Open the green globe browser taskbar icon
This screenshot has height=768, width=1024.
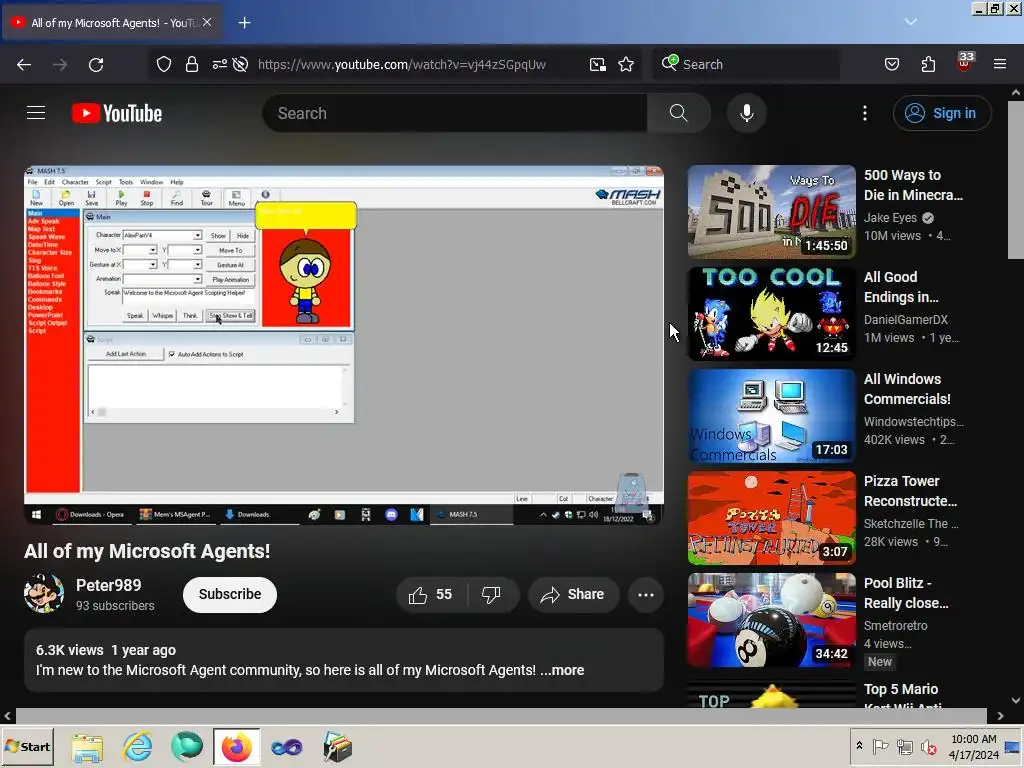pyautogui.click(x=187, y=746)
